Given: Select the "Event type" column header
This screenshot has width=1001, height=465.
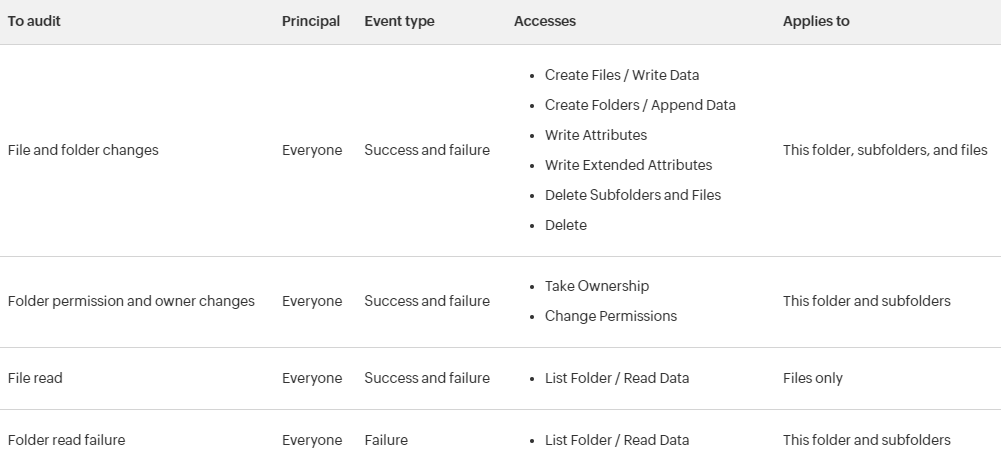Looking at the screenshot, I should click(399, 21).
